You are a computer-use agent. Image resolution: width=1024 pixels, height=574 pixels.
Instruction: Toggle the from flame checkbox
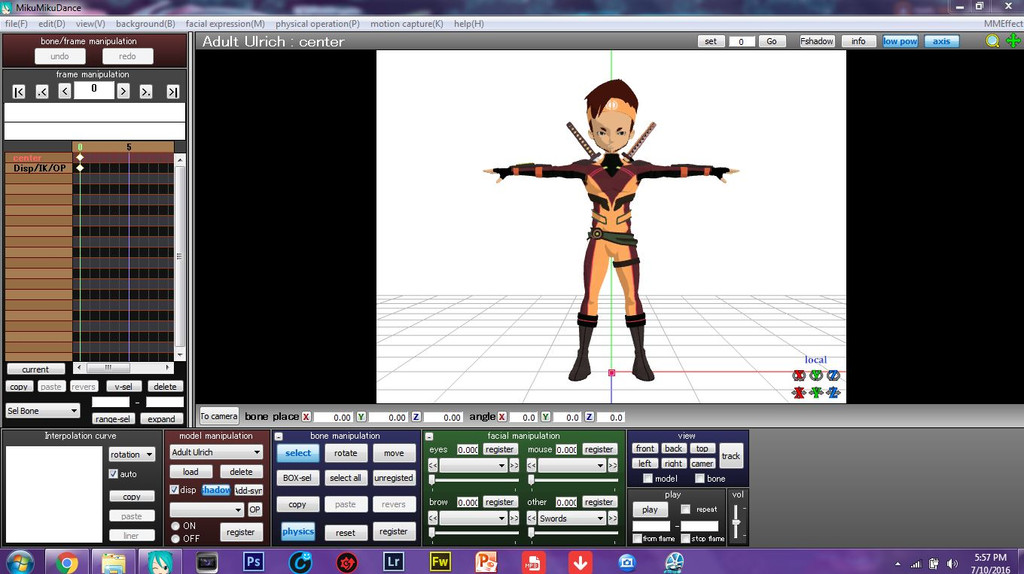point(637,539)
